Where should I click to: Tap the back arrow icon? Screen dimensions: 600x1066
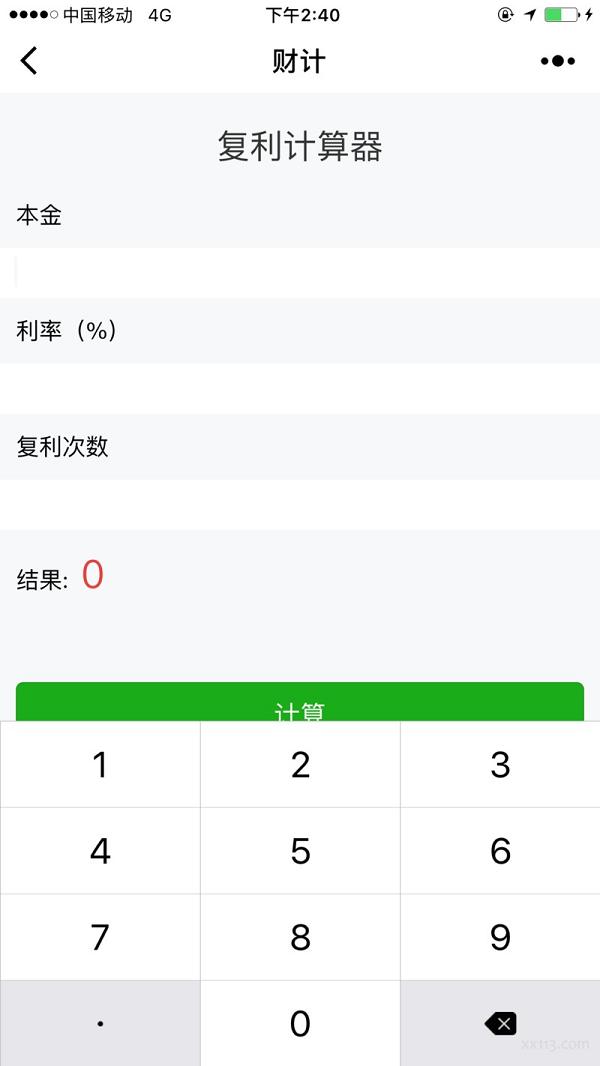click(x=29, y=61)
